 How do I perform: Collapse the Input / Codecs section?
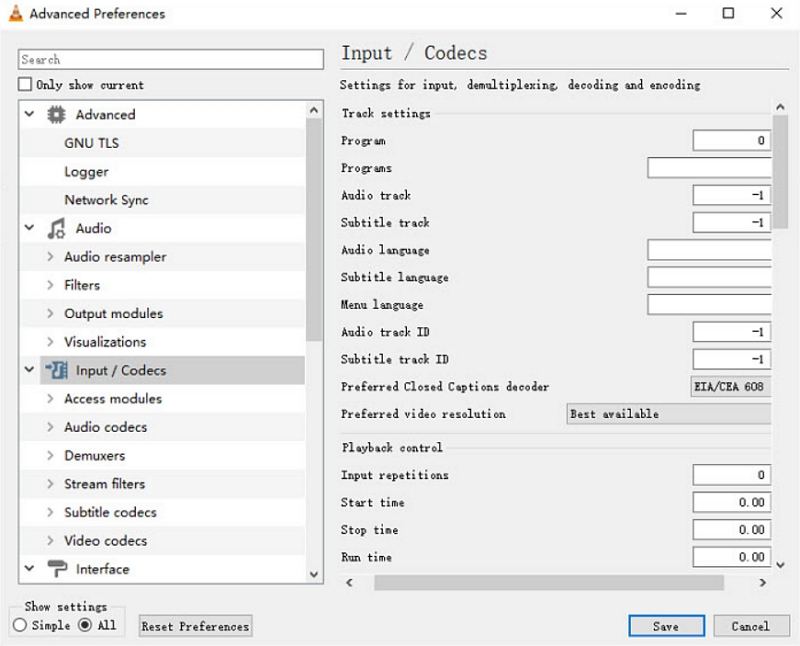point(30,369)
